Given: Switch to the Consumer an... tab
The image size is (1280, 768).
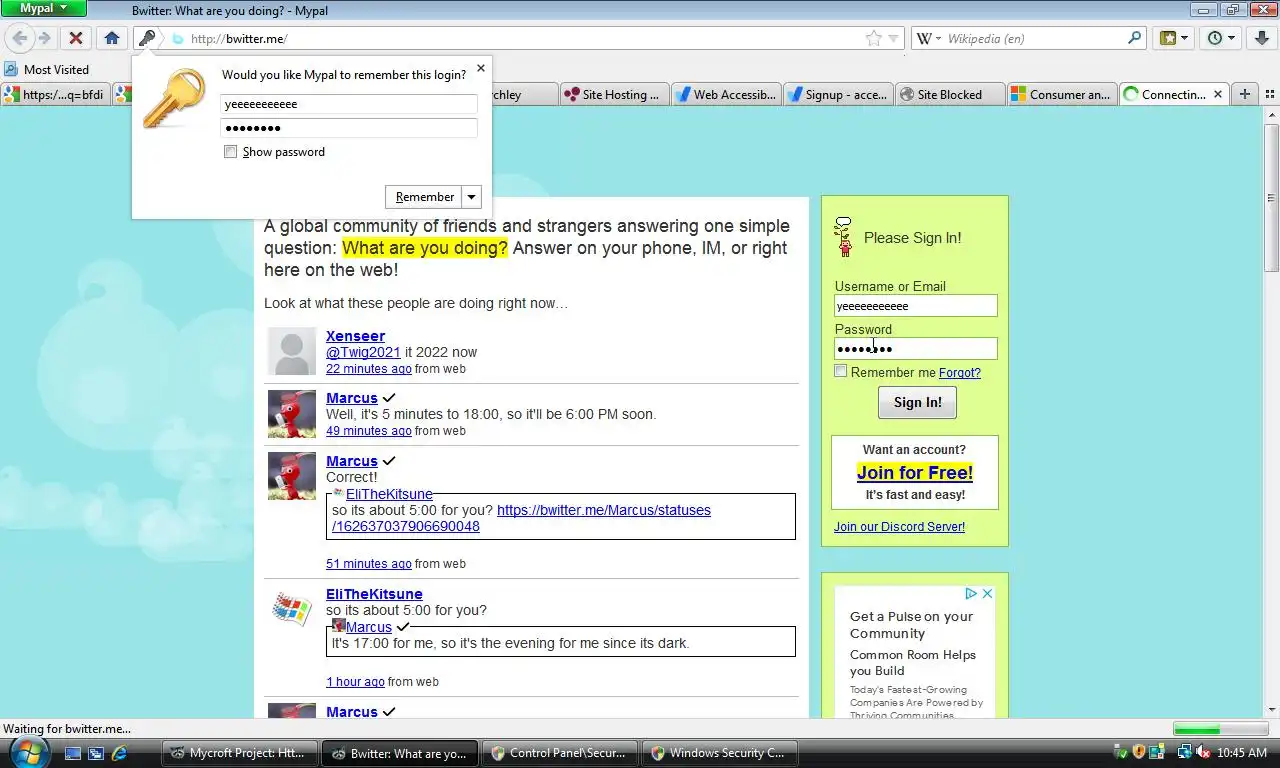Looking at the screenshot, I should 1062,94.
